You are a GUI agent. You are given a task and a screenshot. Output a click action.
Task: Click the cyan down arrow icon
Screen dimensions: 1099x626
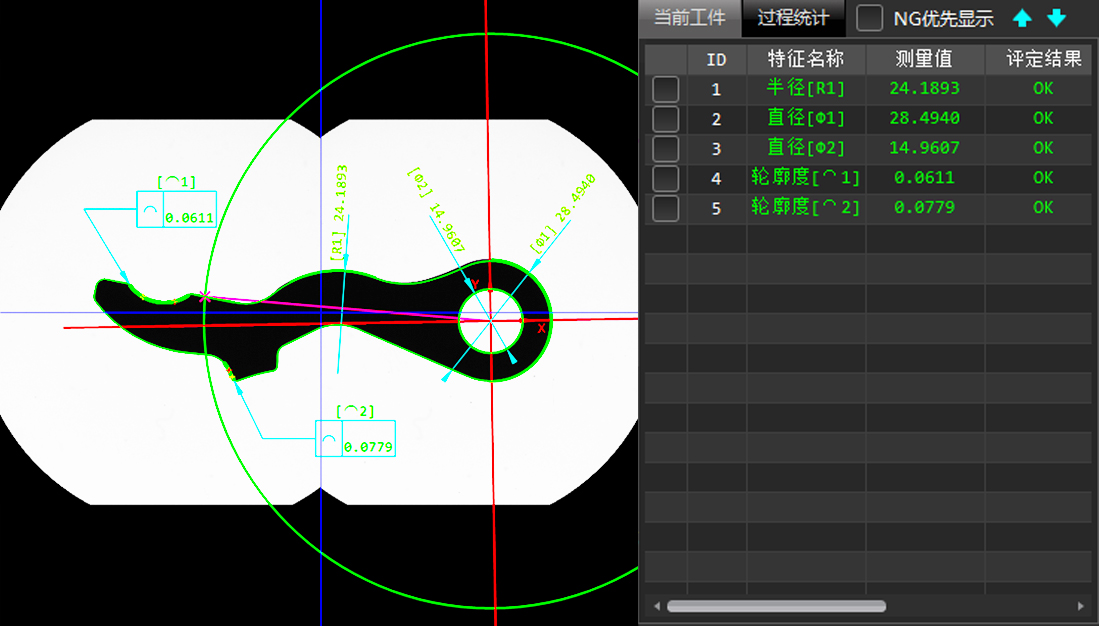point(1057,18)
